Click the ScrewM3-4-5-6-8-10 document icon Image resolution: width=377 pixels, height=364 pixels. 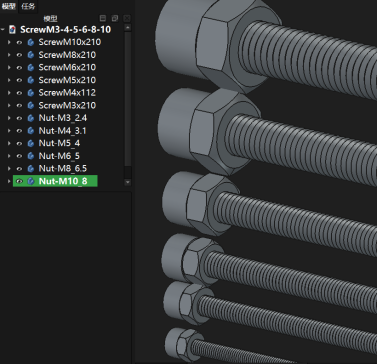tap(13, 30)
